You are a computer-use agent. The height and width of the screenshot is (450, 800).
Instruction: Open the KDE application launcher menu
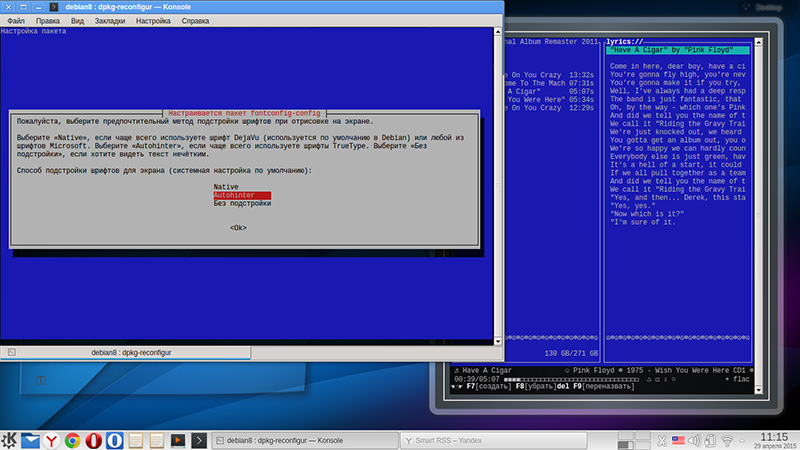9,440
